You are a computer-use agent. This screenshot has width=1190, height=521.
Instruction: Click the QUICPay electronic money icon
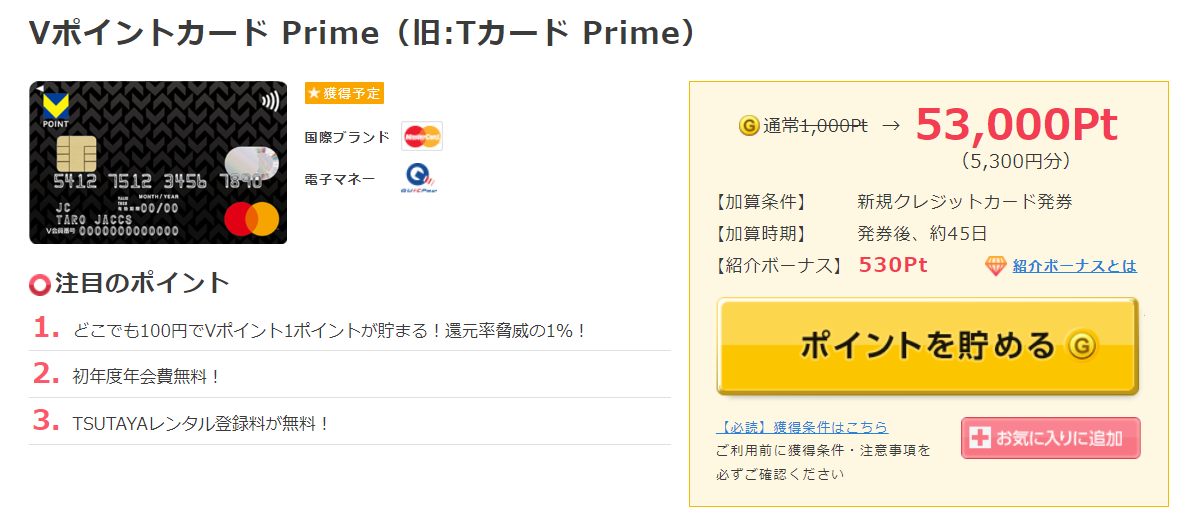[421, 179]
